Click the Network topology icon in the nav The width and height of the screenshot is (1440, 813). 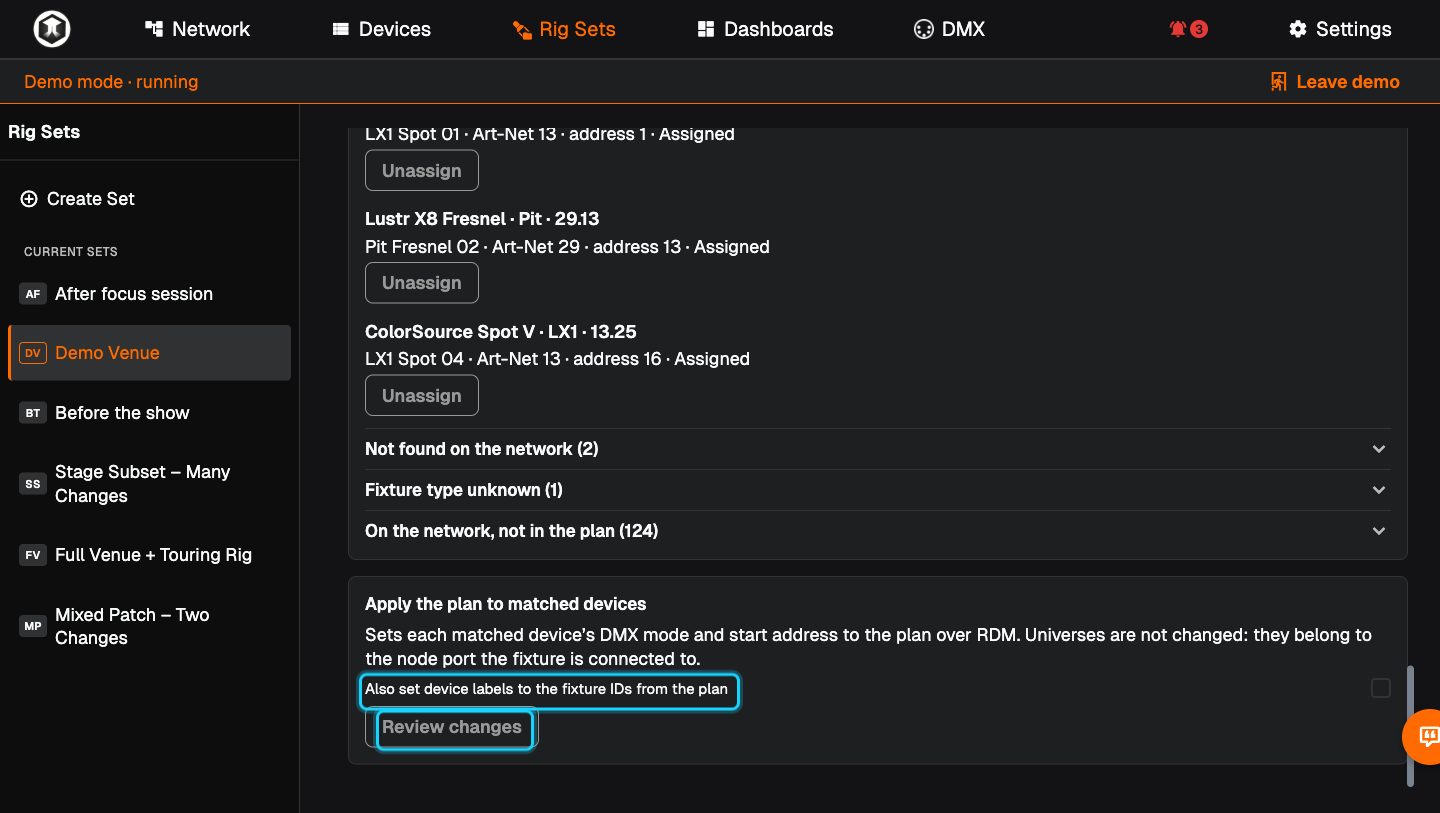[x=154, y=29]
